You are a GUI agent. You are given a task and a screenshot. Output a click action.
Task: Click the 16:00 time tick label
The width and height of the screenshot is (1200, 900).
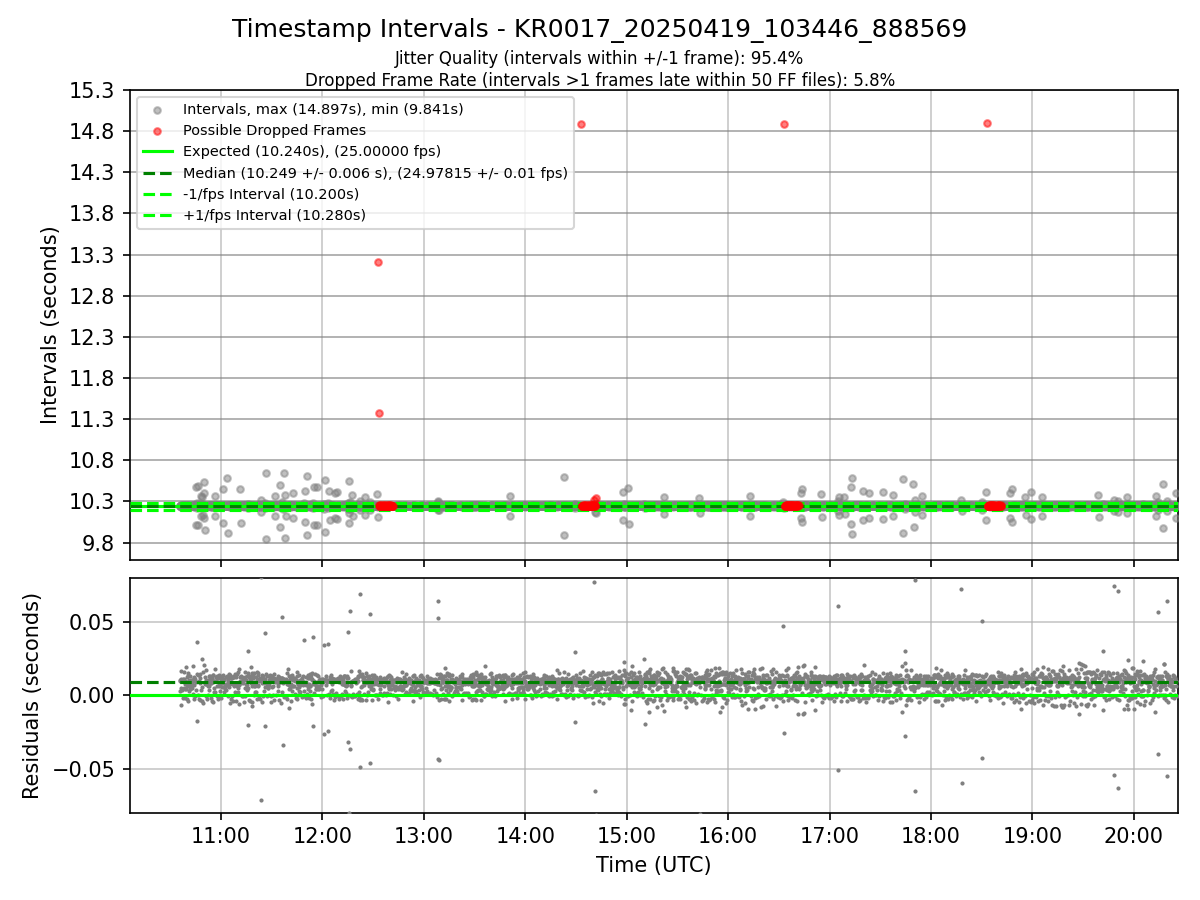pos(728,835)
